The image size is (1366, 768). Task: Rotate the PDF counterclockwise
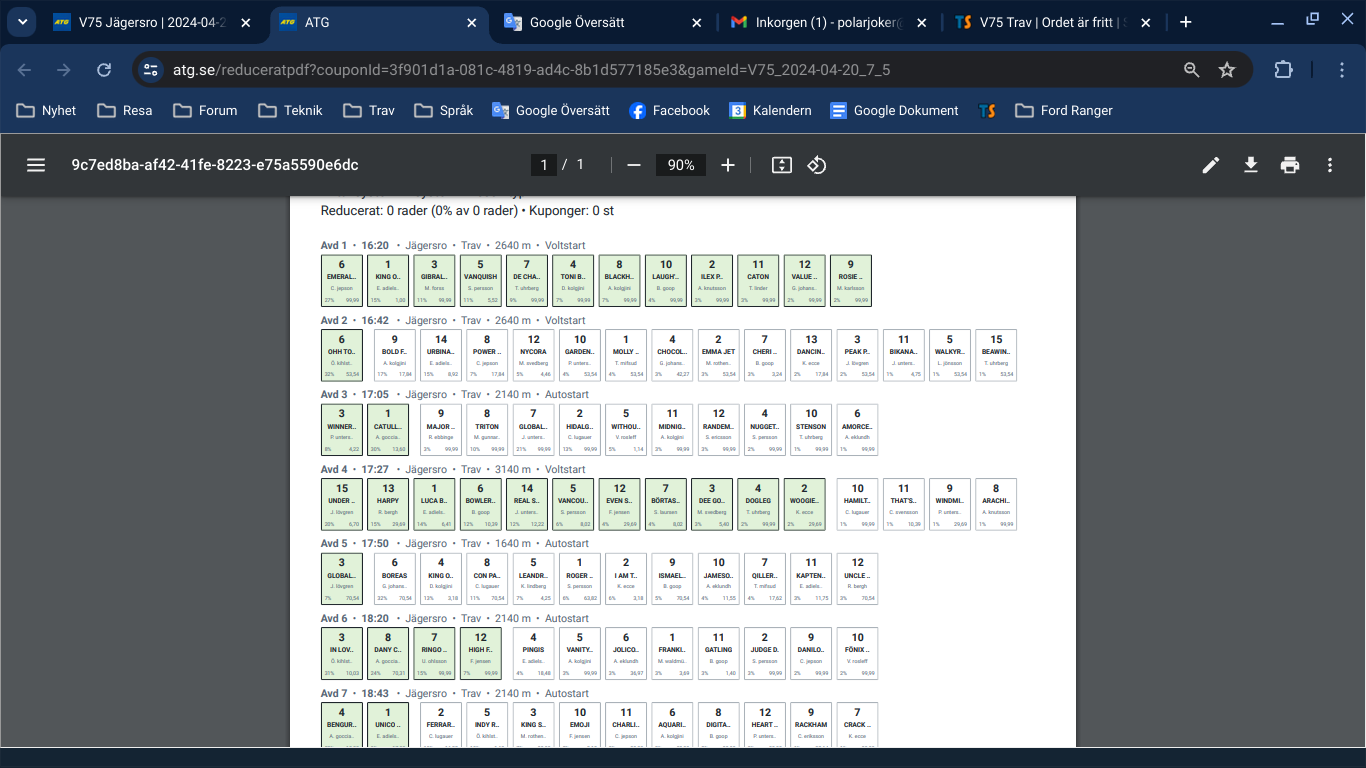point(817,165)
